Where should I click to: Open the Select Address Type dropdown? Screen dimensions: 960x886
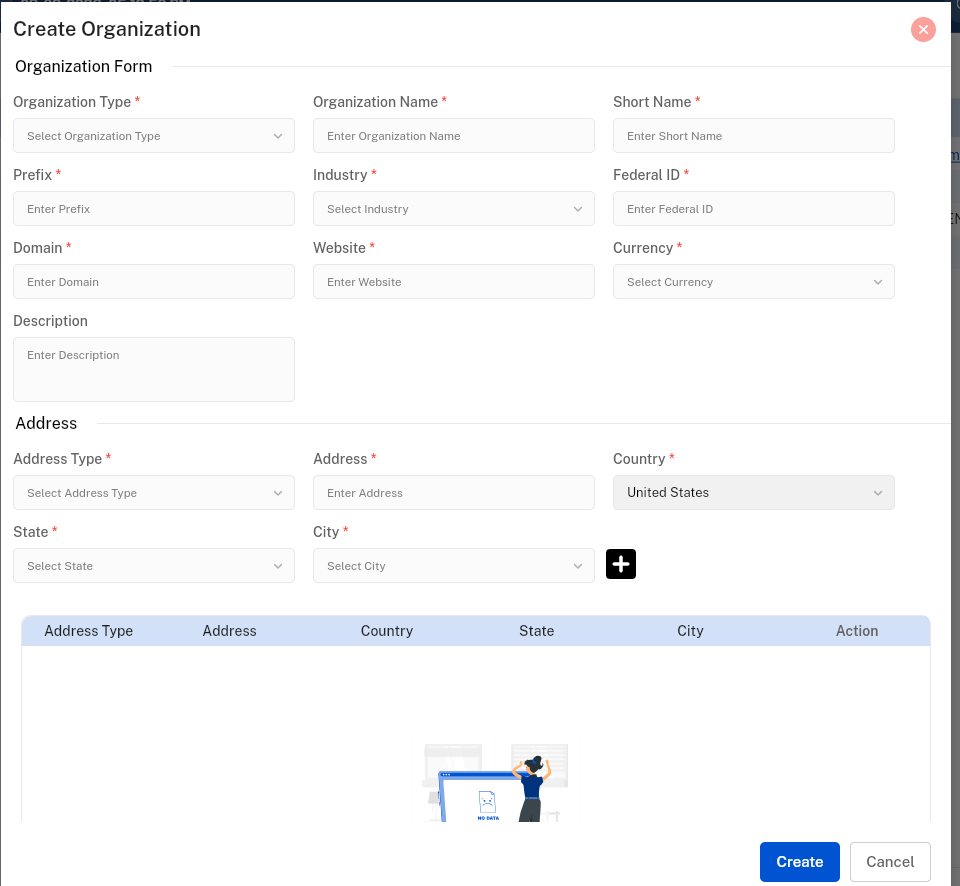[154, 493]
